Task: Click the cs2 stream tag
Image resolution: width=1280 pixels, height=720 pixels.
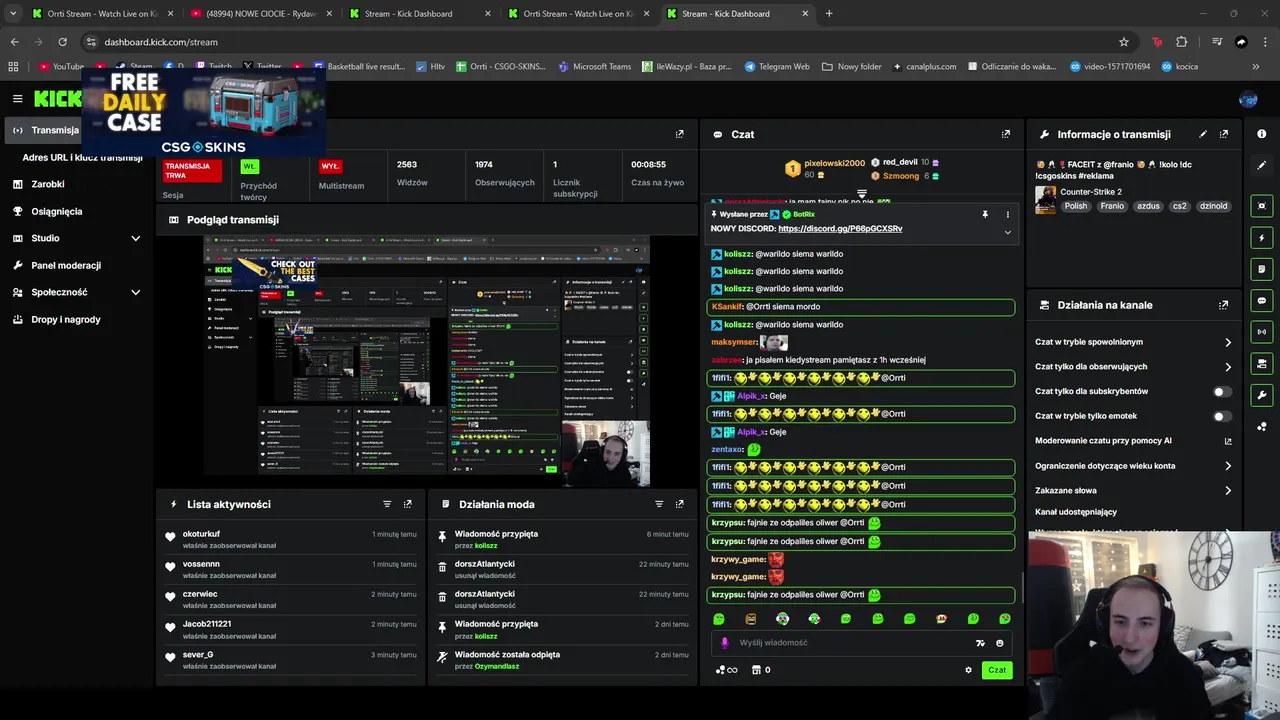Action: tap(1180, 206)
